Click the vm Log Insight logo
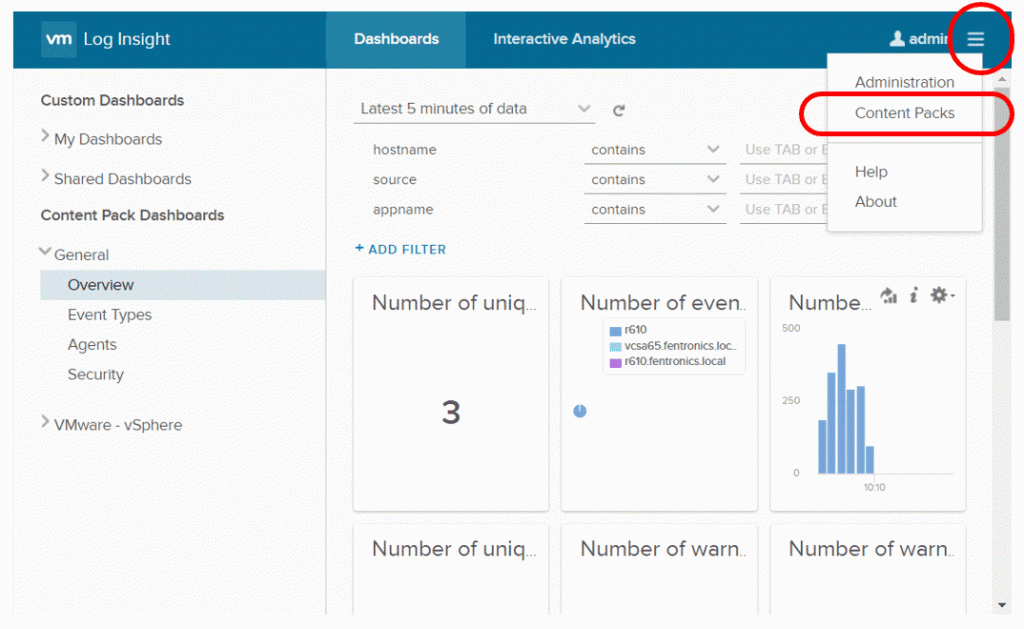1024x629 pixels. coord(106,39)
